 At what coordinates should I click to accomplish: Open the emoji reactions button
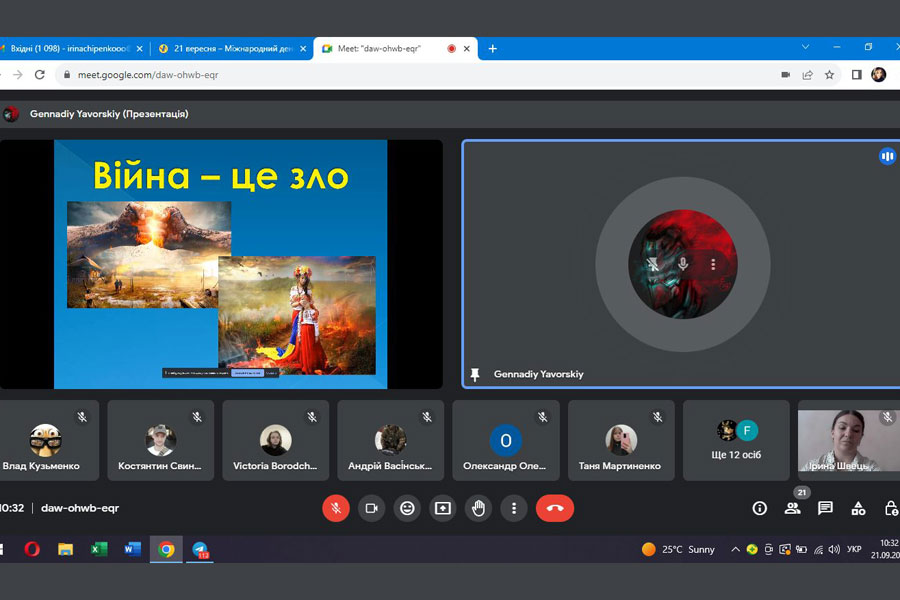[407, 508]
